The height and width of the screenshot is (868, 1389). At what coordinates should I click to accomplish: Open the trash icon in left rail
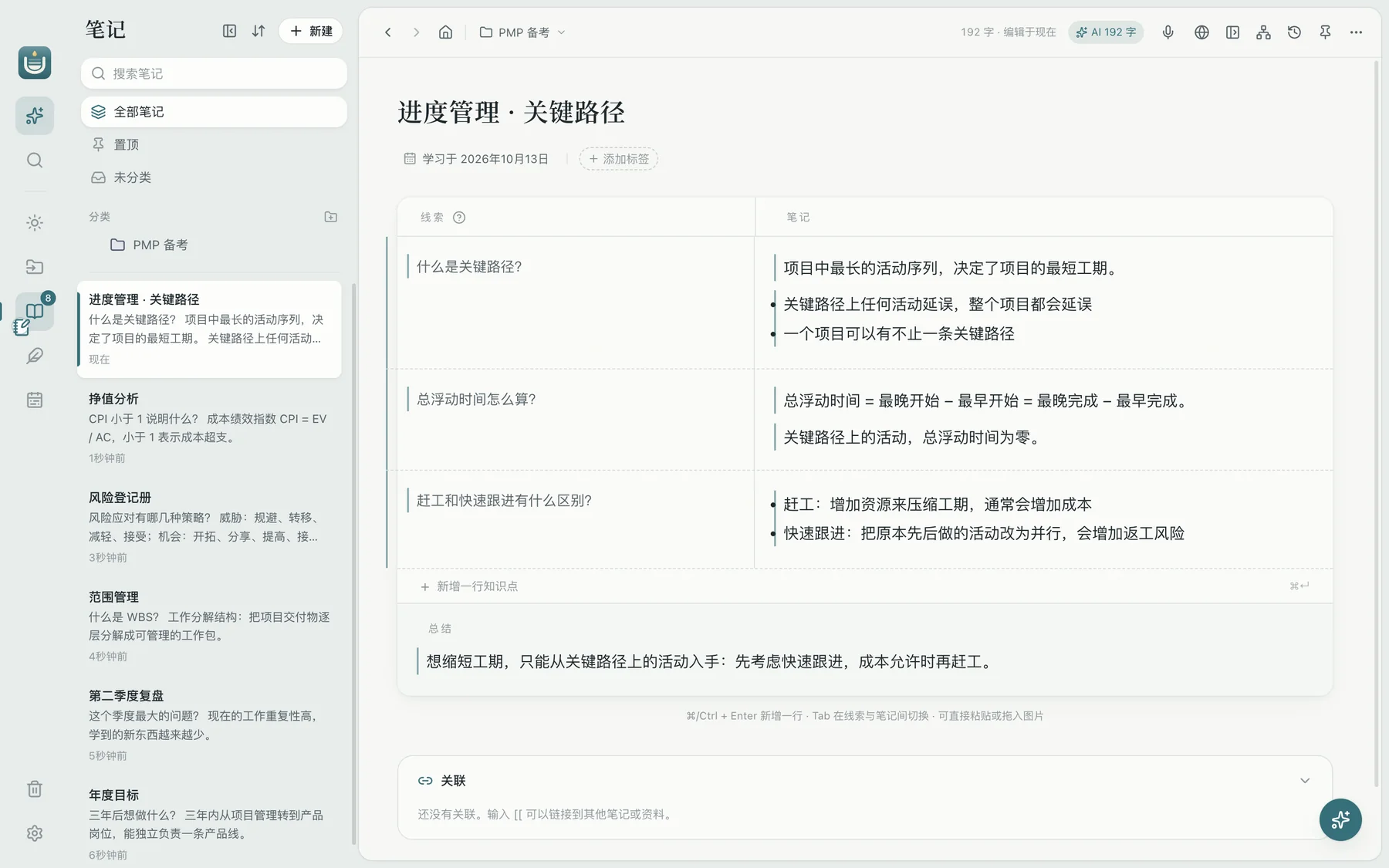[35, 789]
